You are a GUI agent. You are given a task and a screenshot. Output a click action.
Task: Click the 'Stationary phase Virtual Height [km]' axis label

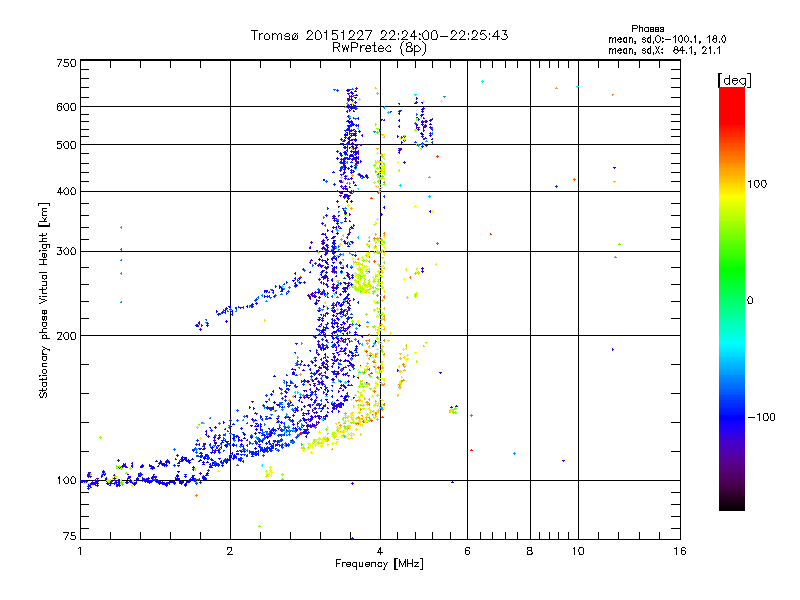click(44, 300)
